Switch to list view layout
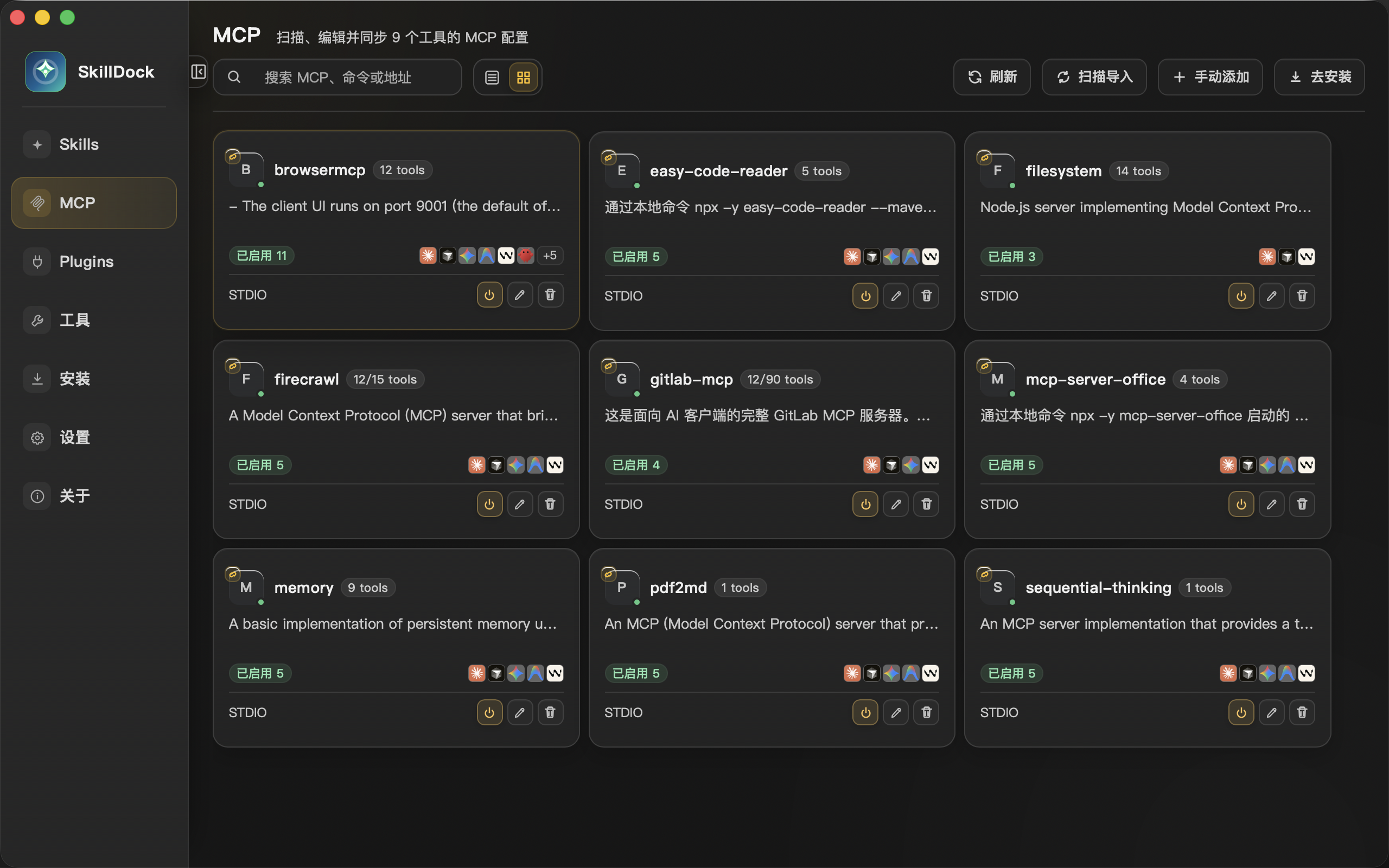Screen dimensions: 1389x868 click(492, 77)
